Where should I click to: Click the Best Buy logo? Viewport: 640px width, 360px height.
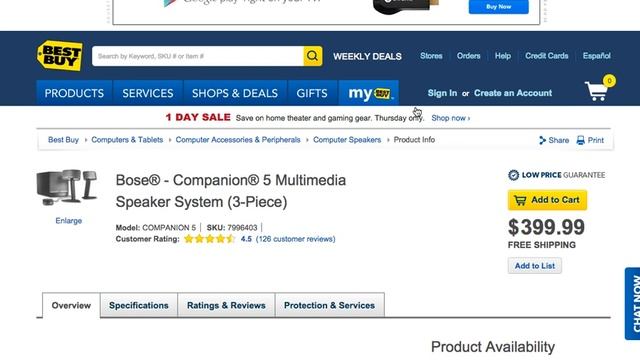coord(60,56)
